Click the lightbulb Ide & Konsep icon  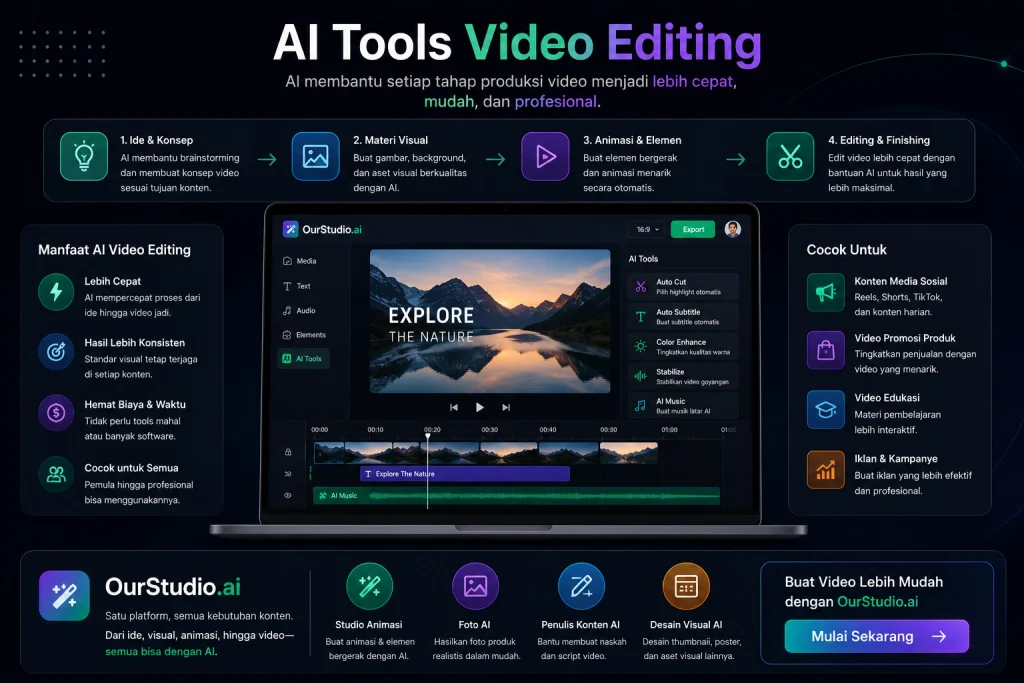pos(84,156)
